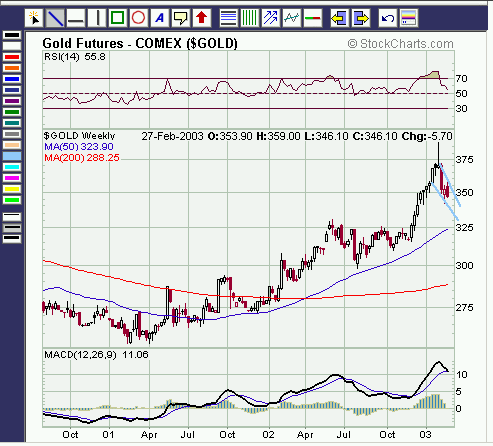Set thick line thickness
493x446 pixels.
coord(12,238)
